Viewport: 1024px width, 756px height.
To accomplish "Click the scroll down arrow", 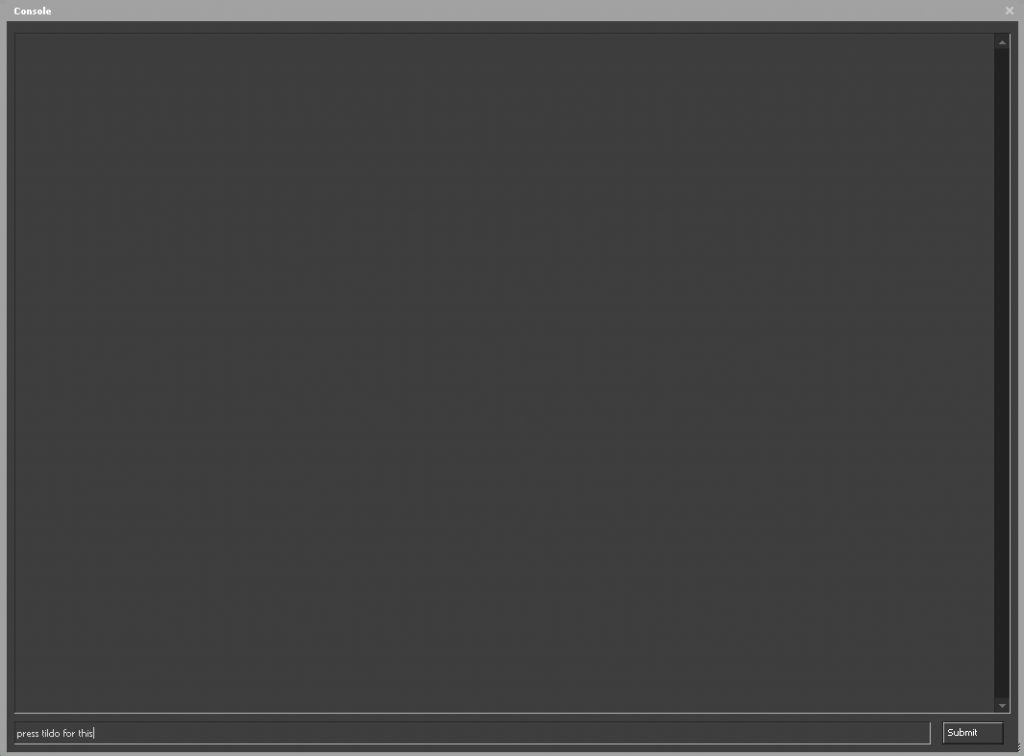I will (x=1002, y=706).
